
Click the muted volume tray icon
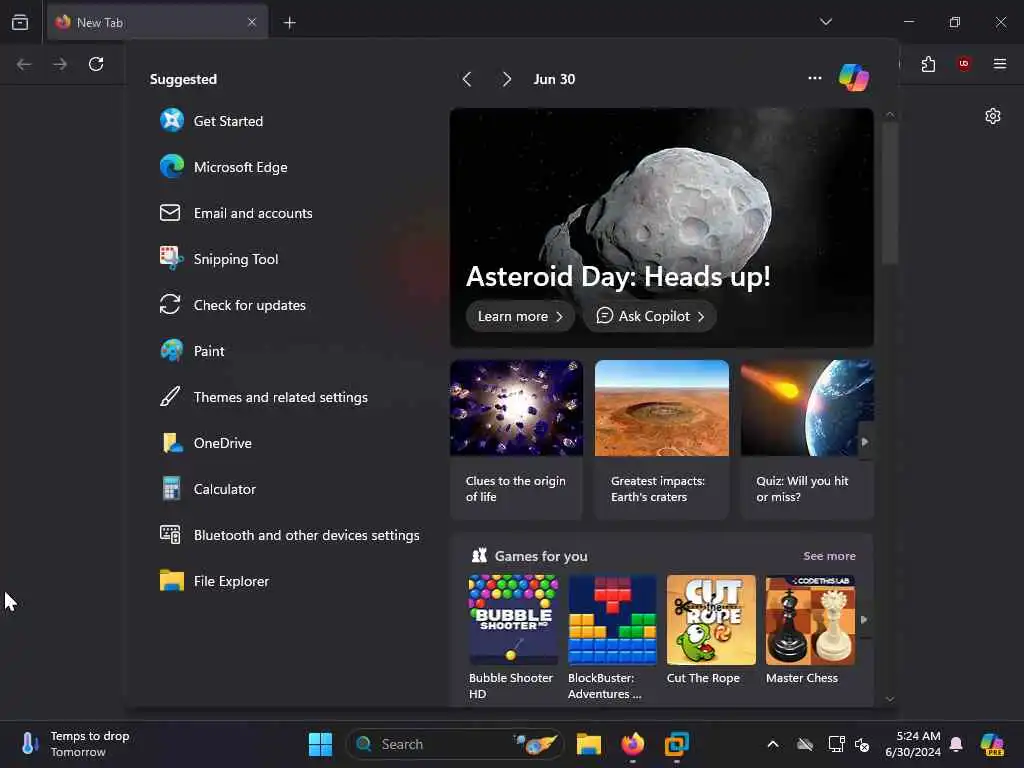862,744
